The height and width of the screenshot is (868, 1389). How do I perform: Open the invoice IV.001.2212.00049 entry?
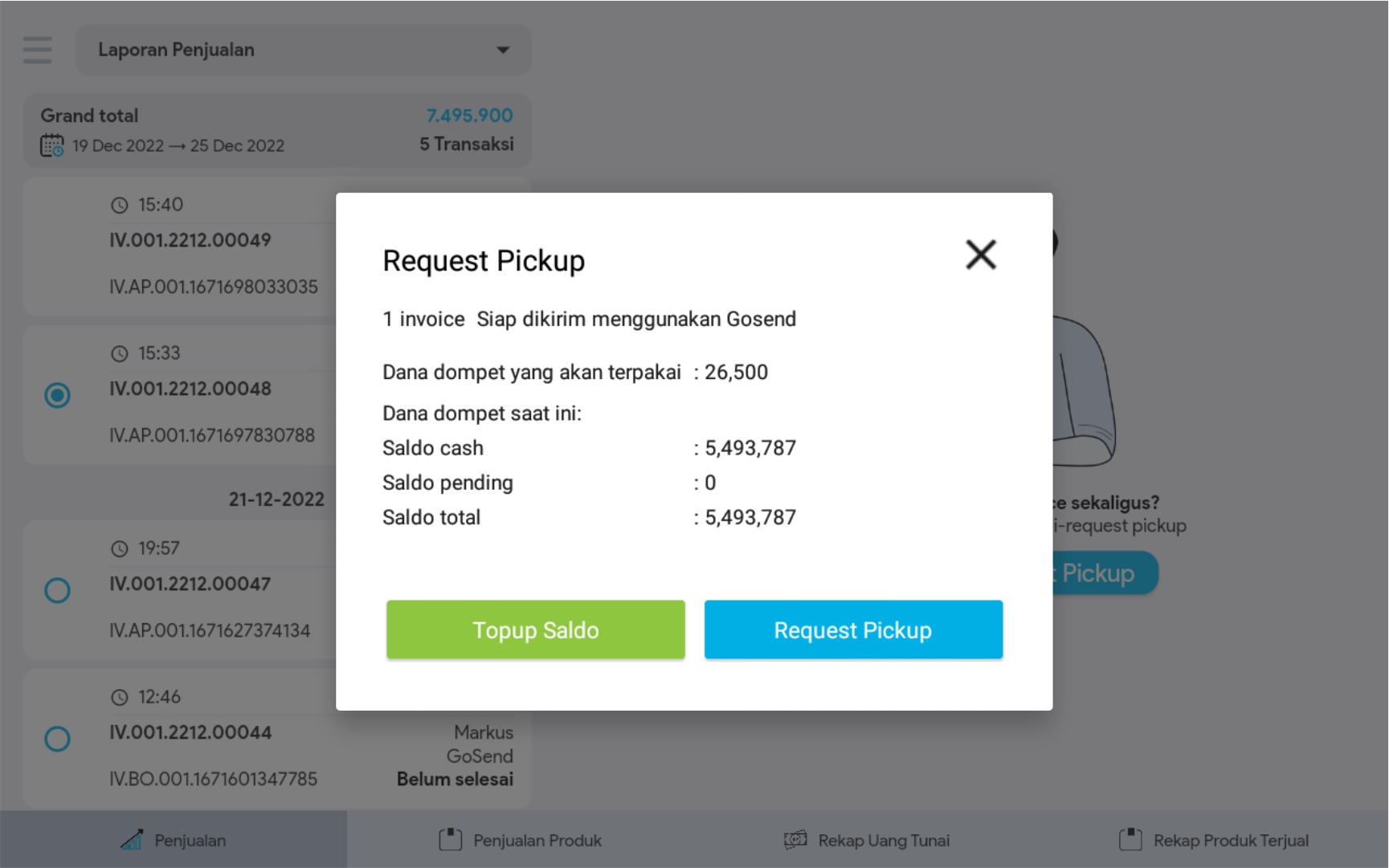pyautogui.click(x=190, y=240)
